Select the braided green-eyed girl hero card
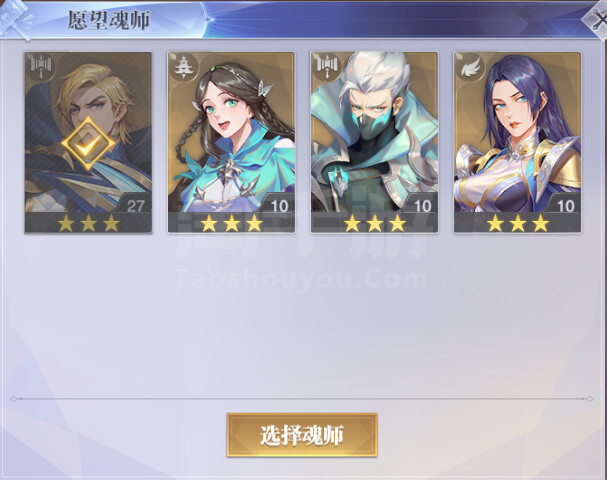Screen dimensions: 607x480 click(231, 142)
